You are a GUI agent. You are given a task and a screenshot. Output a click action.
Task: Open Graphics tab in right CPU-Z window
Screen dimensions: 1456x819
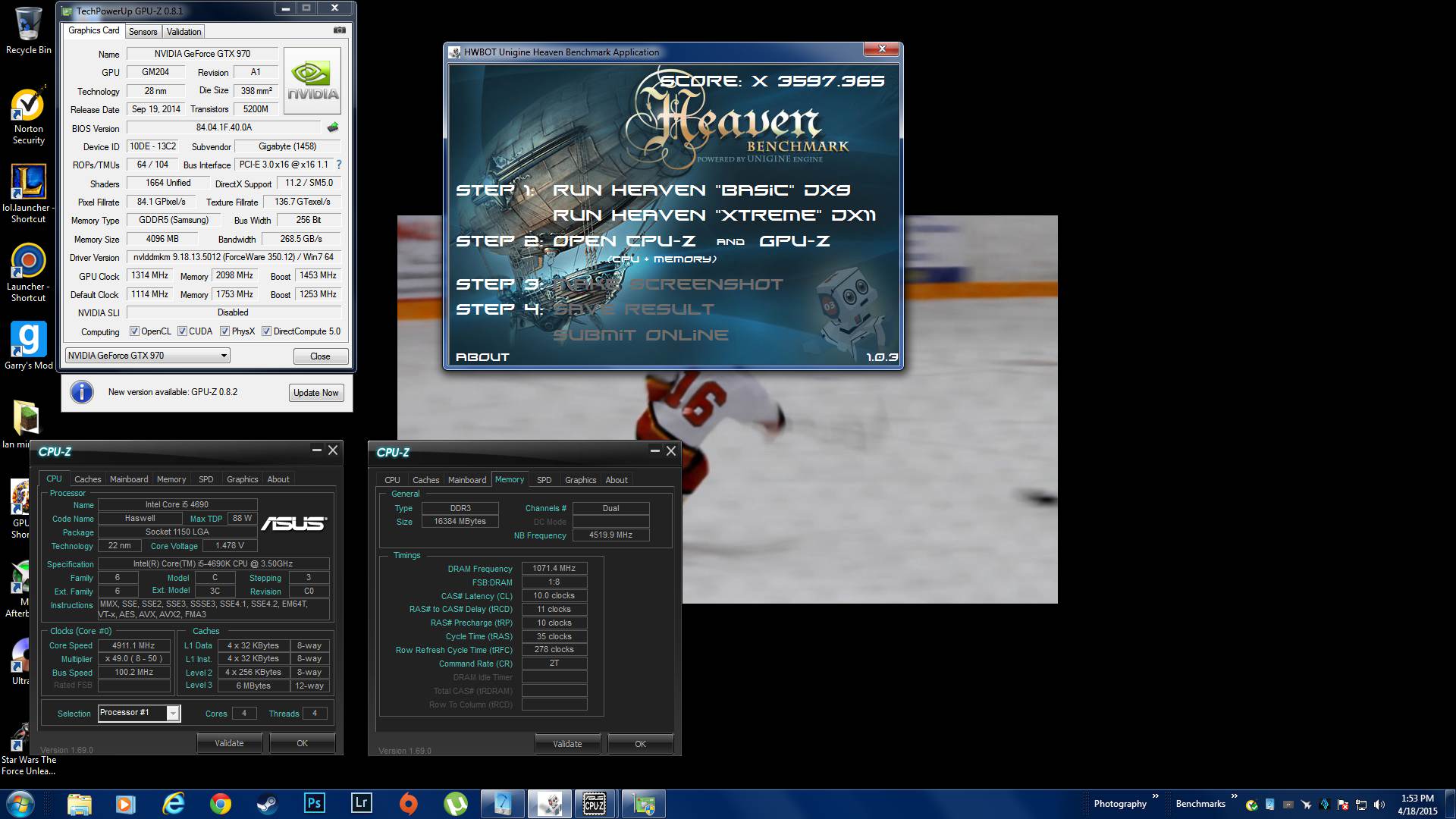[580, 480]
